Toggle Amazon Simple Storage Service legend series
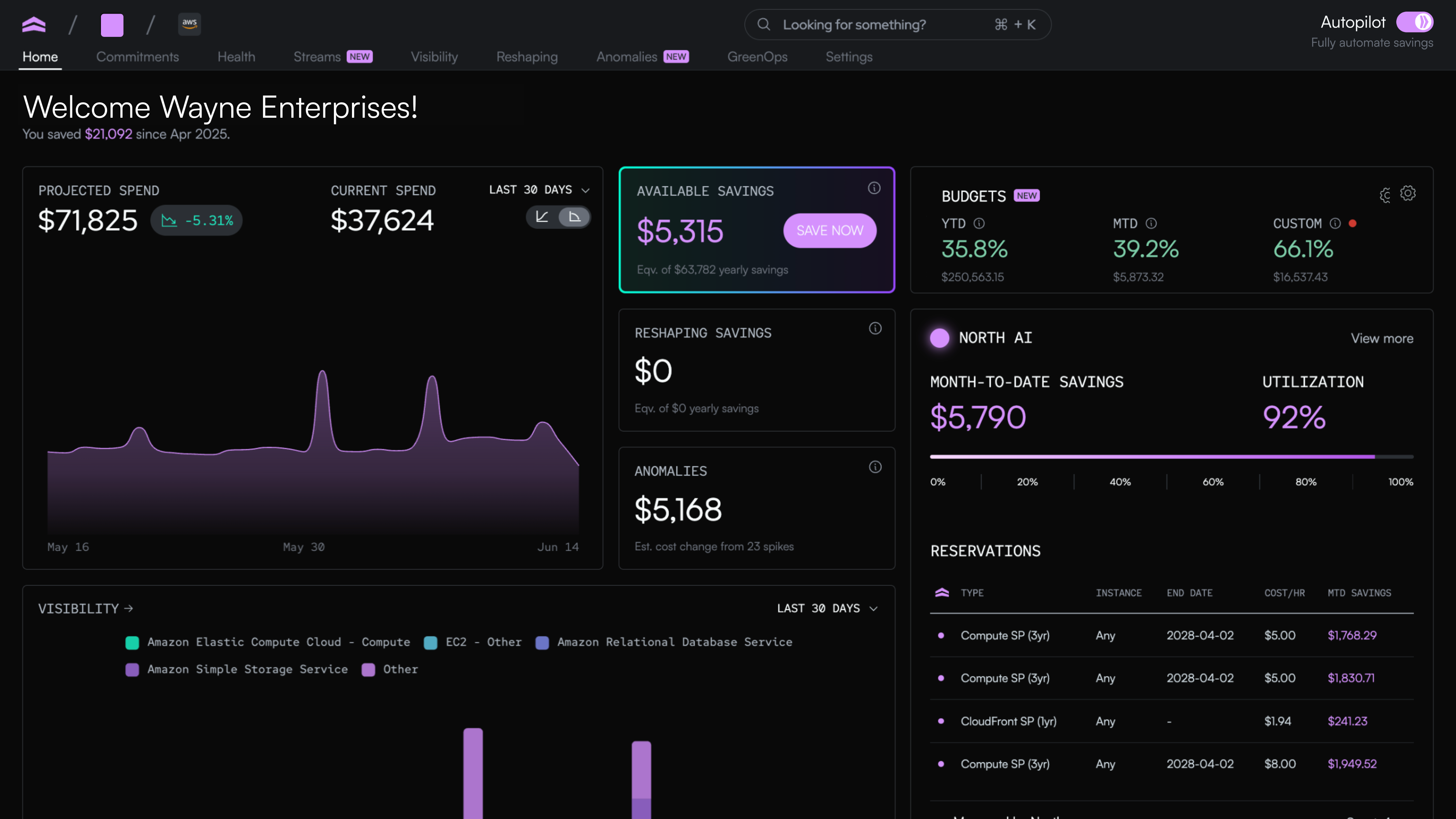The height and width of the screenshot is (819, 1456). coord(236,670)
